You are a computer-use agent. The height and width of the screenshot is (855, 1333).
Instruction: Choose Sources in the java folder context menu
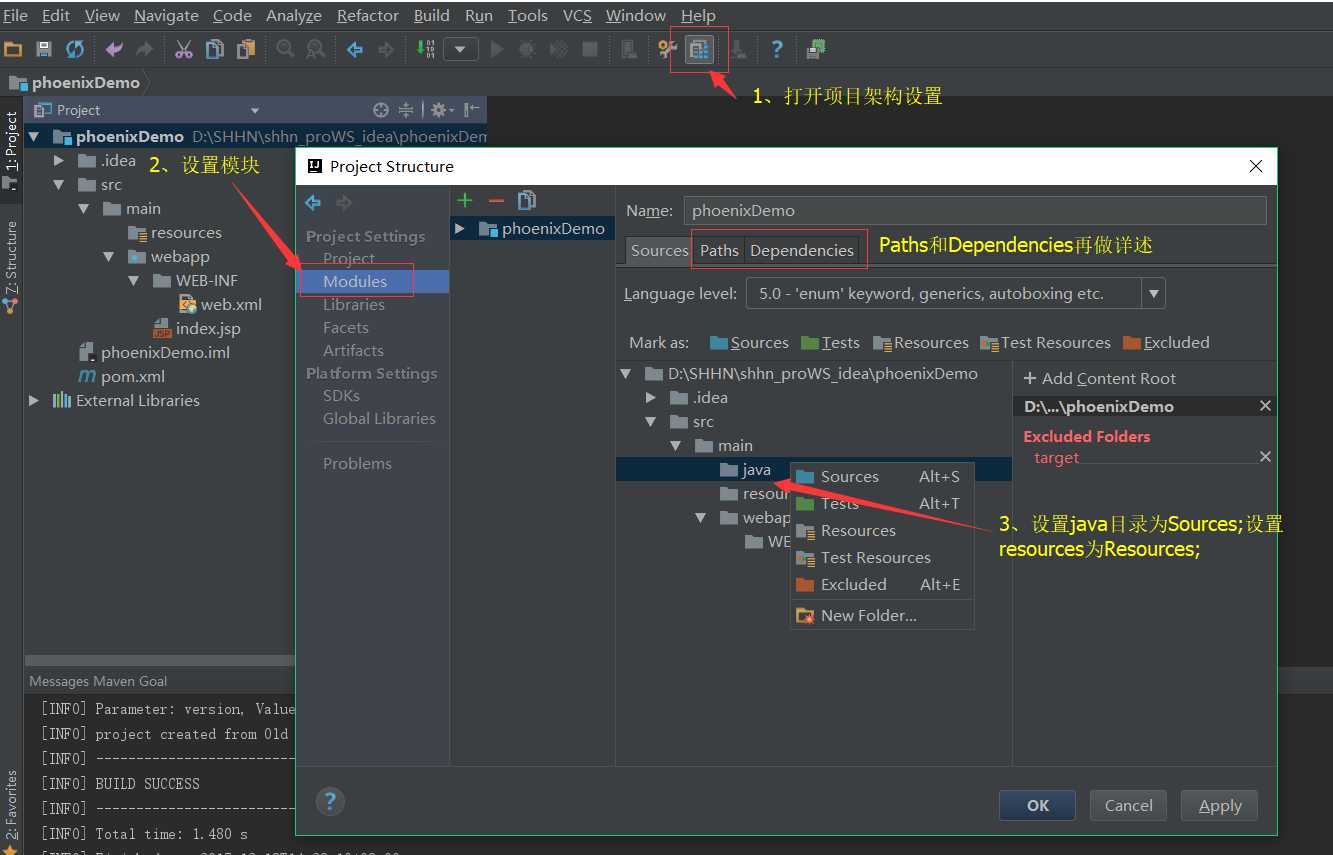pyautogui.click(x=882, y=477)
